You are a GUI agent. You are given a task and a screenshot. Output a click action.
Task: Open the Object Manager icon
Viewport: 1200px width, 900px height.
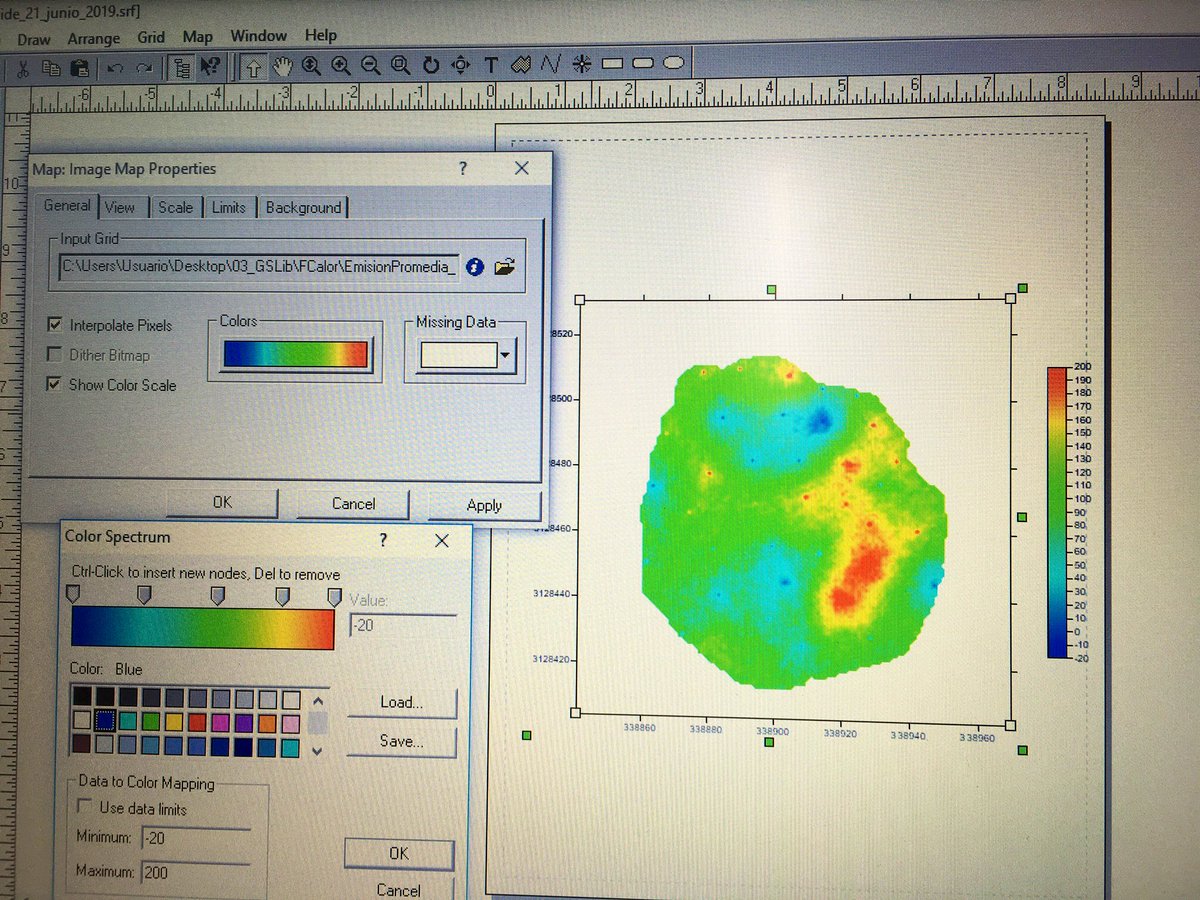[x=182, y=66]
